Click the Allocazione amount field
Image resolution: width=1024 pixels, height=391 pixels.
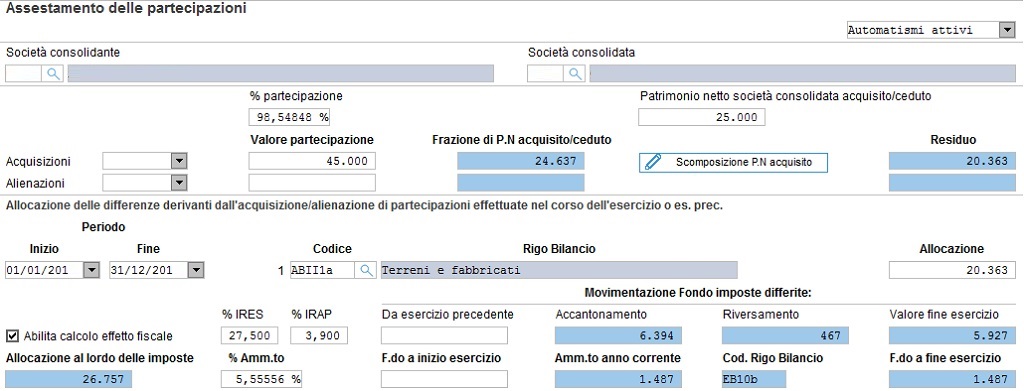click(952, 270)
